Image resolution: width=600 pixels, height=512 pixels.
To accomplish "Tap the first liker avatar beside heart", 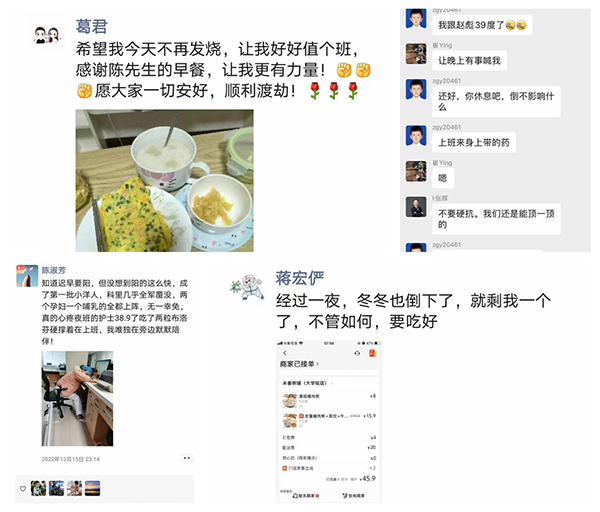I will [x=38, y=488].
